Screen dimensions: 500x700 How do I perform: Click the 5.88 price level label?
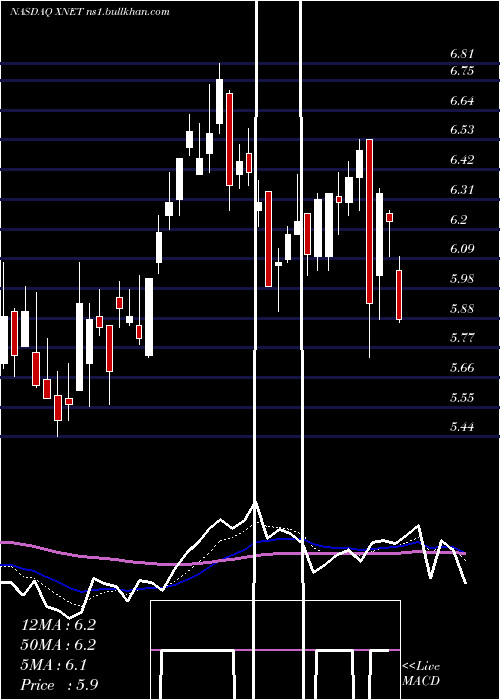pyautogui.click(x=462, y=308)
